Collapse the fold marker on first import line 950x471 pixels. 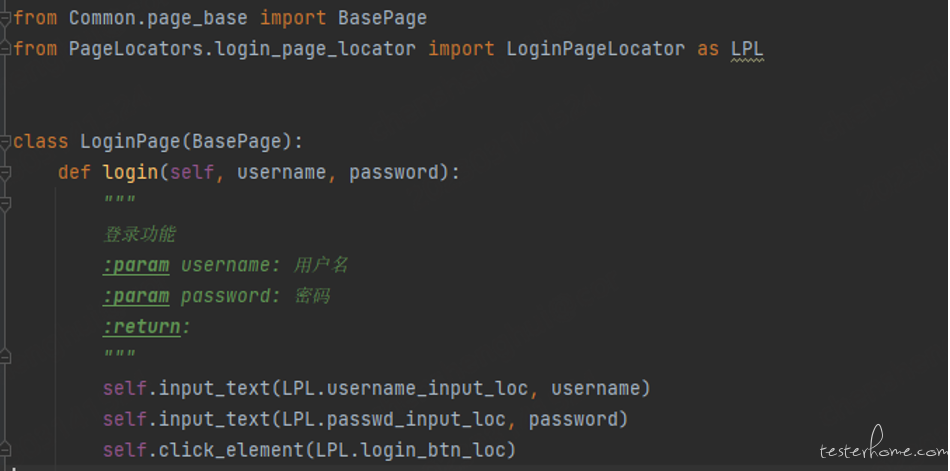[5, 18]
